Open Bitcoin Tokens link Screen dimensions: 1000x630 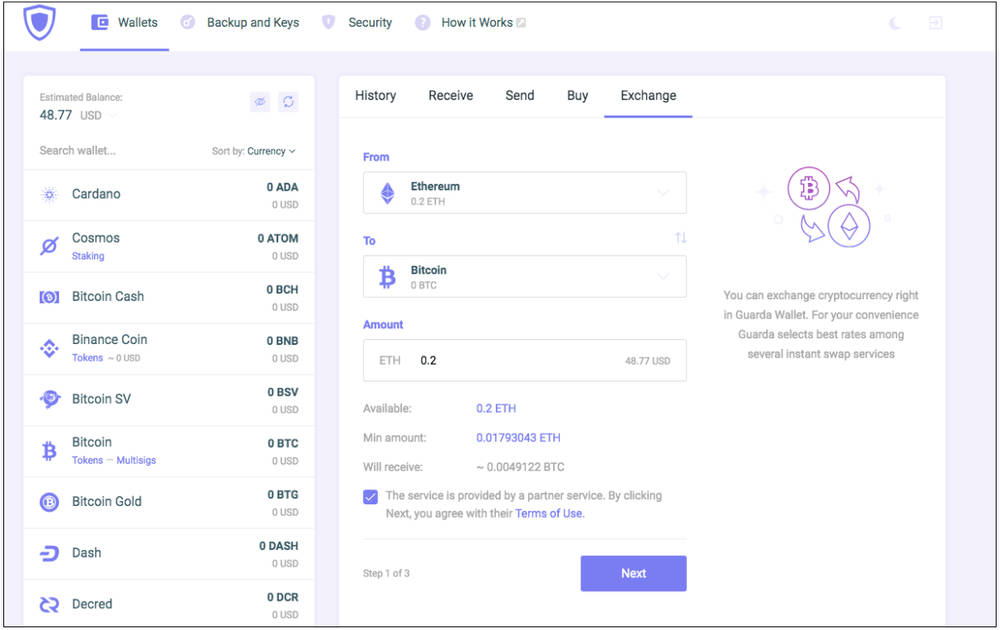click(87, 460)
